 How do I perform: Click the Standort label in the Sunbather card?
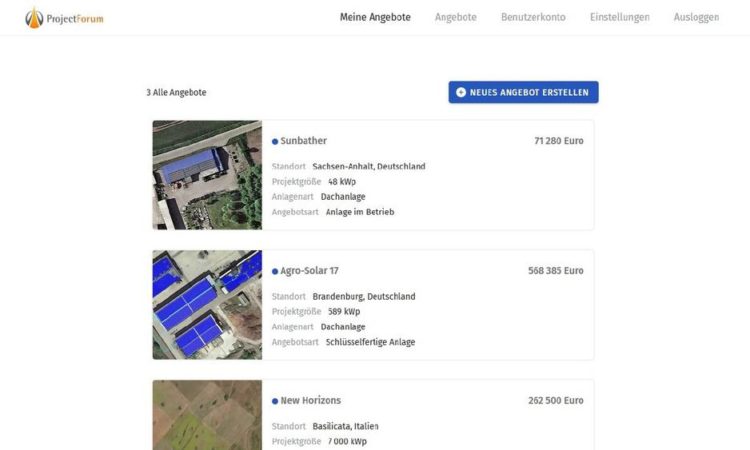(x=288, y=166)
